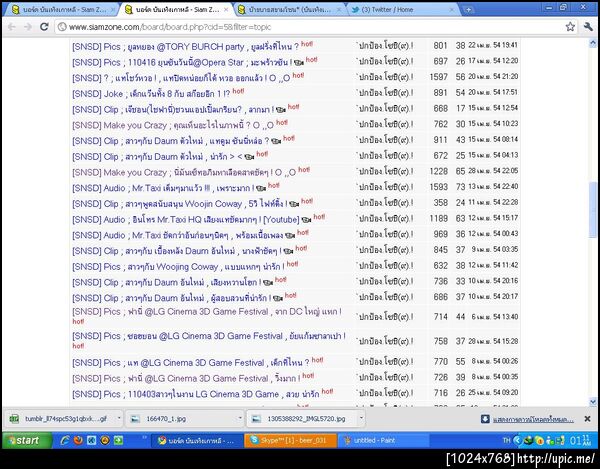Click the taskbar clock
Viewport: 600px width, 469px height.
tap(580, 440)
